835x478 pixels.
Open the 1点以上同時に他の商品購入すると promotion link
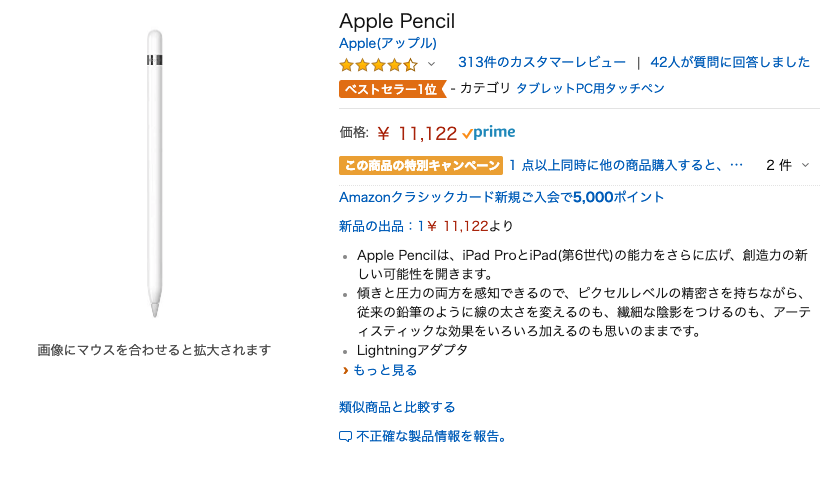626,166
